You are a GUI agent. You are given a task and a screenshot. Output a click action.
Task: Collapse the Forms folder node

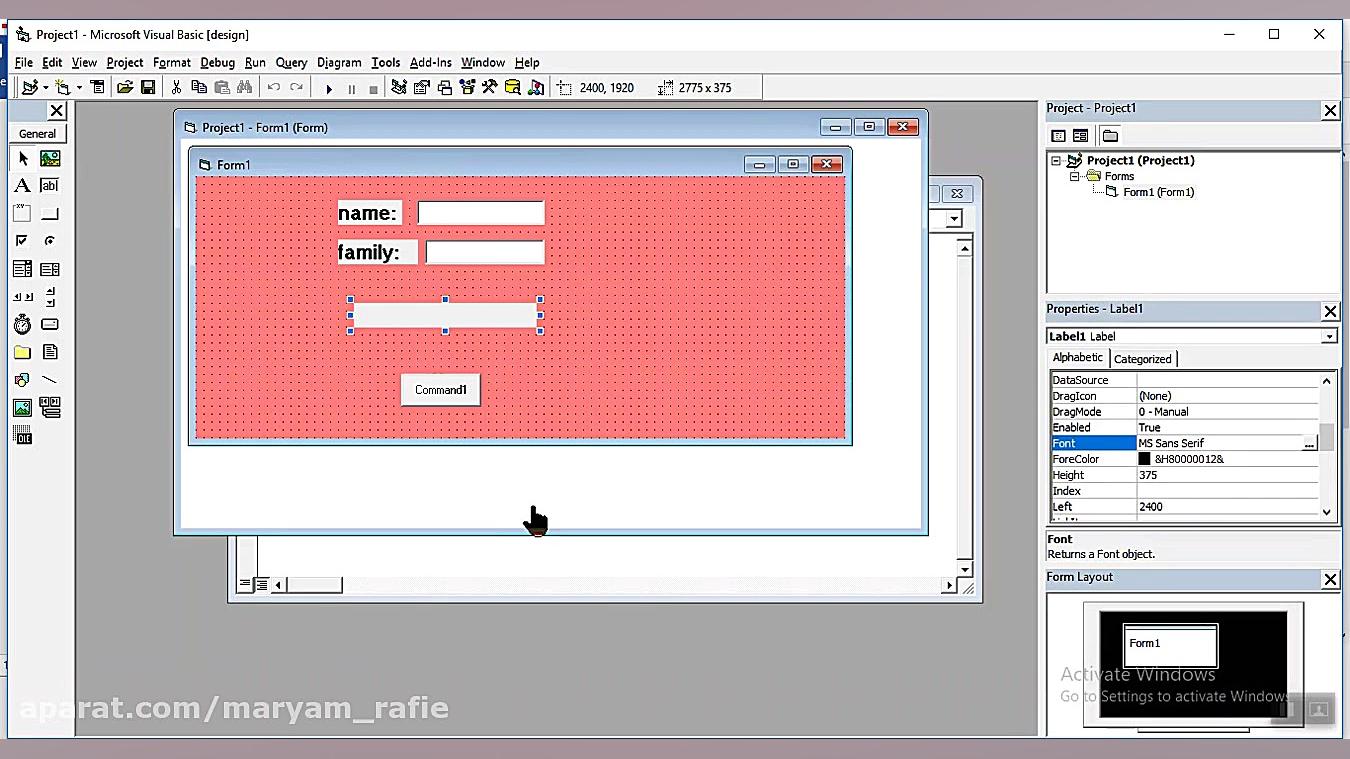1075,176
